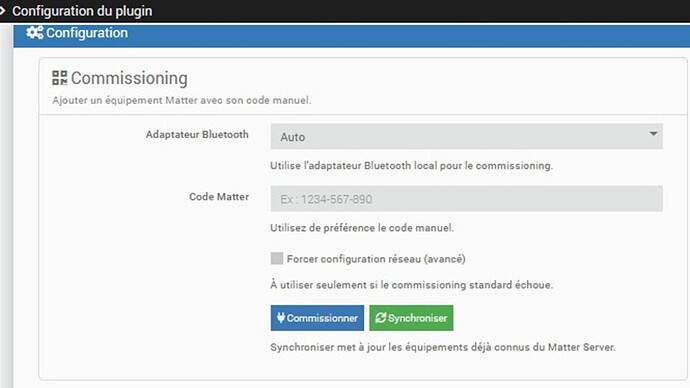This screenshot has height=388, width=690.
Task: Click the Commissioning section heading
Action: [x=129, y=78]
